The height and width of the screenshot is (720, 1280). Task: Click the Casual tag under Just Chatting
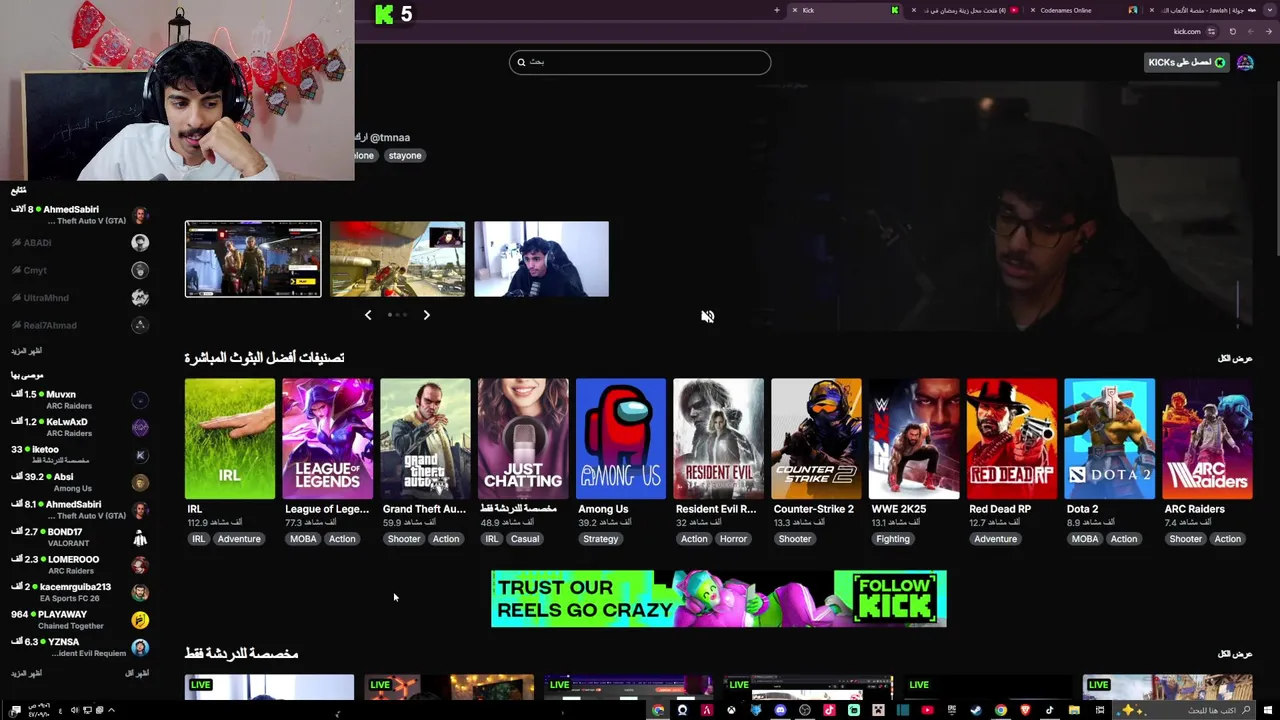tap(525, 539)
